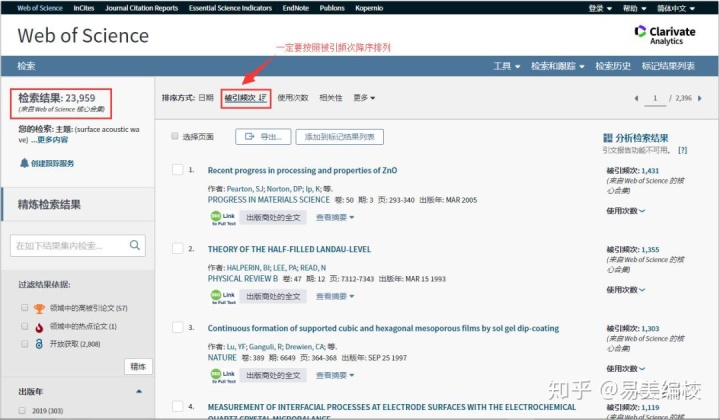Sort results by 相关性
Image resolution: width=720 pixels, height=420 pixels.
pyautogui.click(x=331, y=98)
